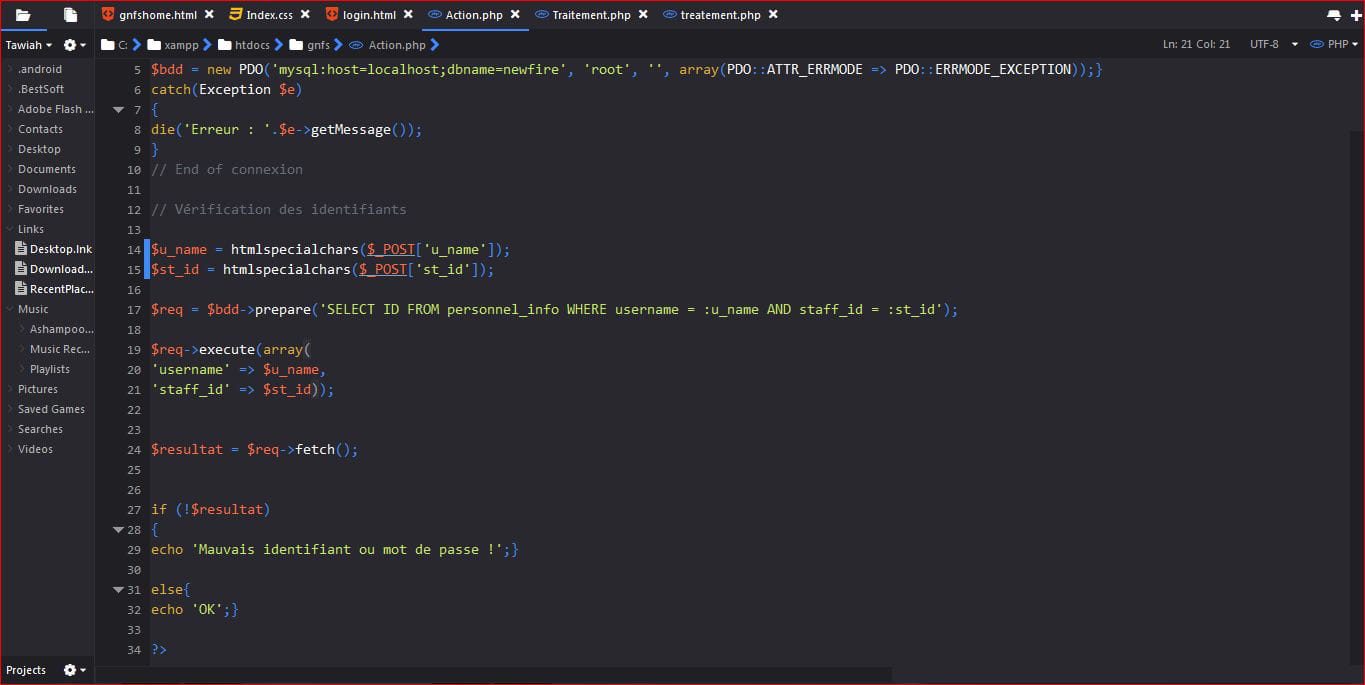Expand the Downloads folder
The height and width of the screenshot is (685, 1365).
[10, 189]
